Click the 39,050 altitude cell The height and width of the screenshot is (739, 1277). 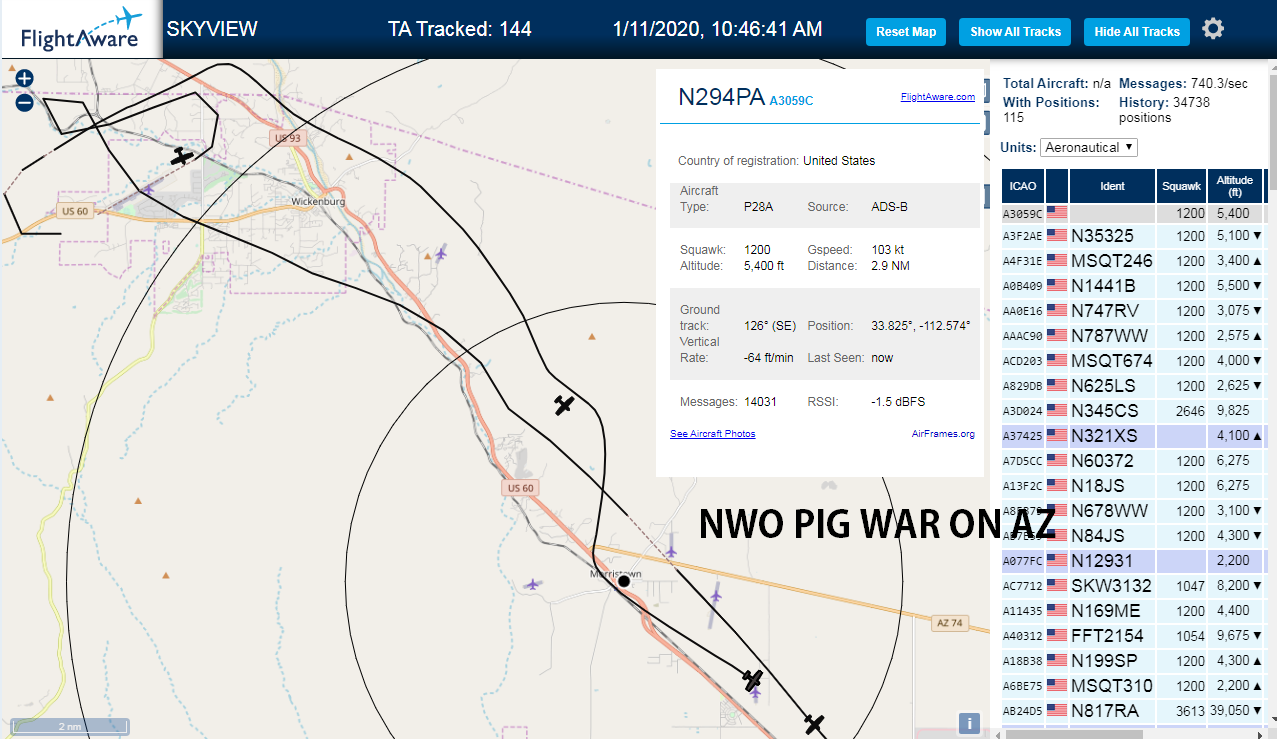[1235, 711]
